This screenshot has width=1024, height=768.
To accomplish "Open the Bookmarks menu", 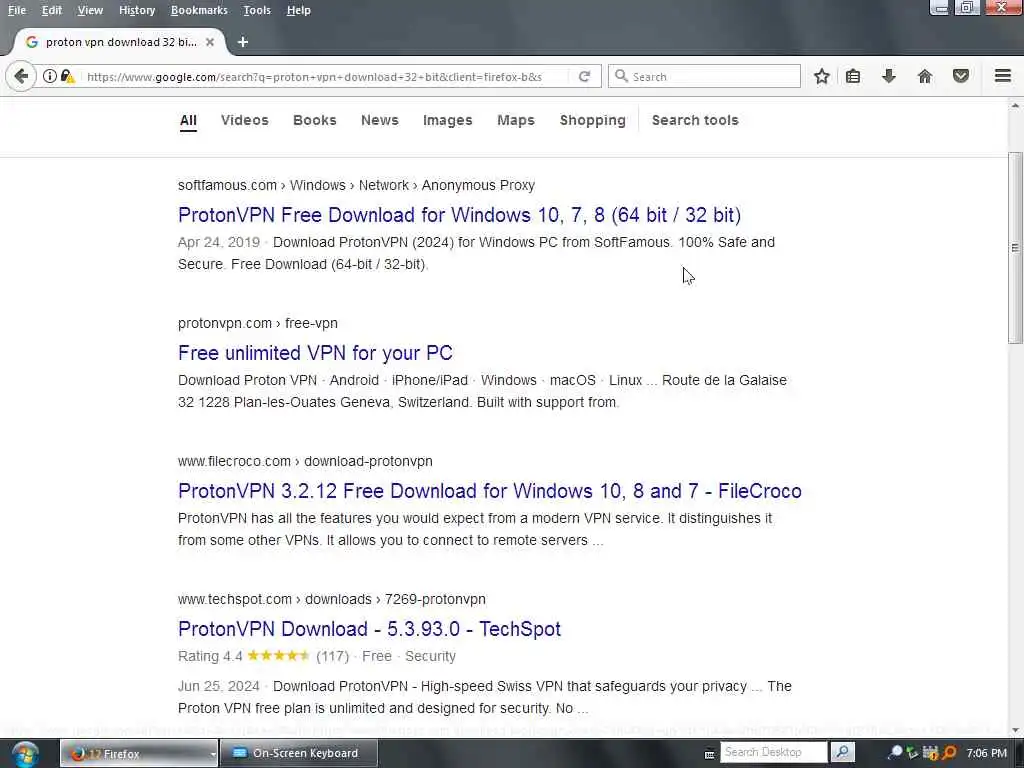I will [x=199, y=10].
